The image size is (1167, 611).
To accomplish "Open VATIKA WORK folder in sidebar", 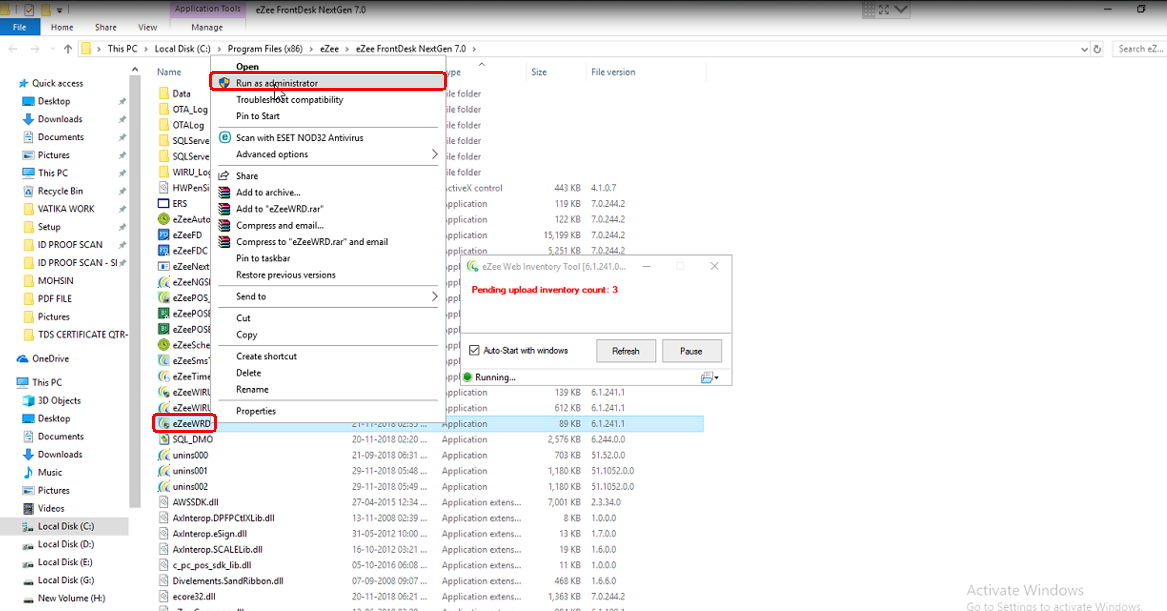I will (x=66, y=209).
